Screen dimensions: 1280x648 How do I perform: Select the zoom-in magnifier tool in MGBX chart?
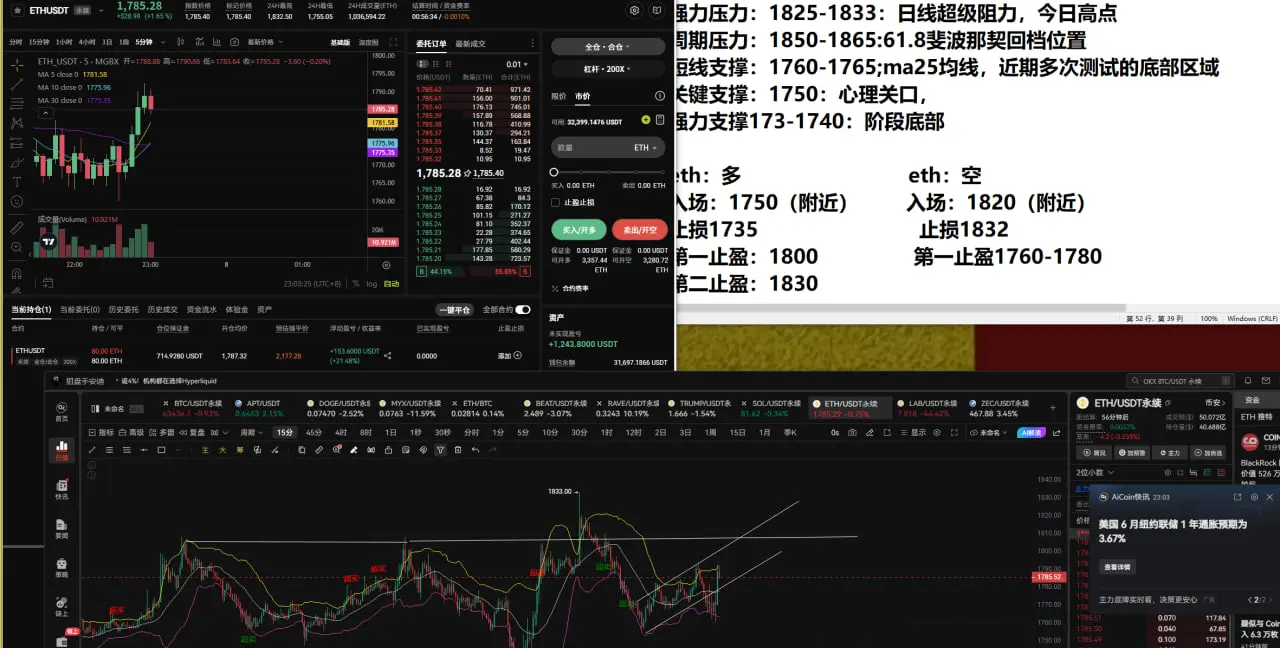tap(17, 247)
